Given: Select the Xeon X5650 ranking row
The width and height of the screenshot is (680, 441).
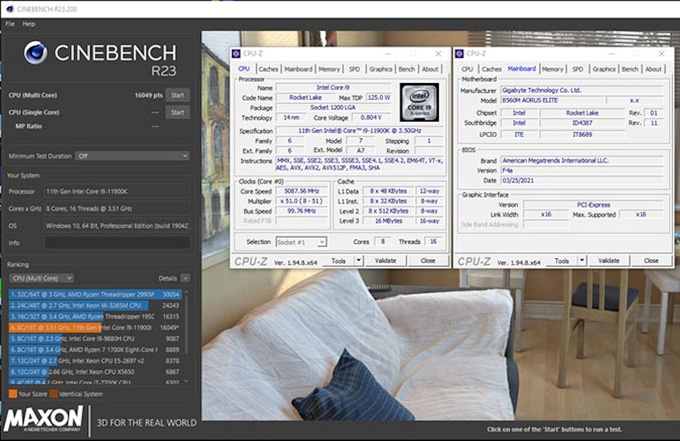Looking at the screenshot, I should (x=95, y=372).
